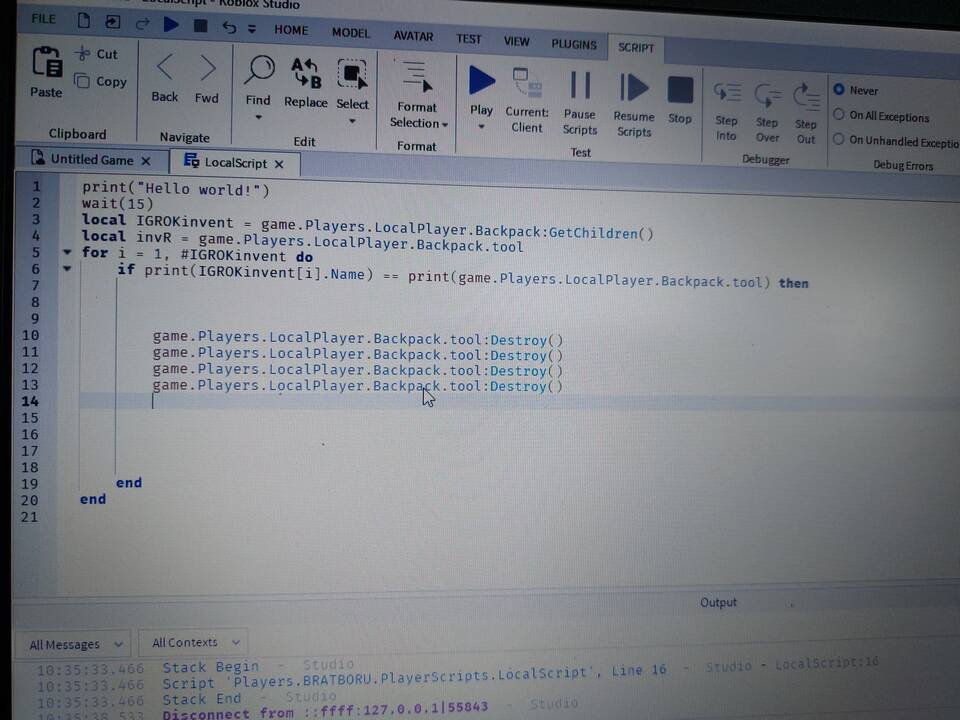Switch to the SCRIPT ribbon tab
Viewport: 960px width, 720px height.
(636, 47)
